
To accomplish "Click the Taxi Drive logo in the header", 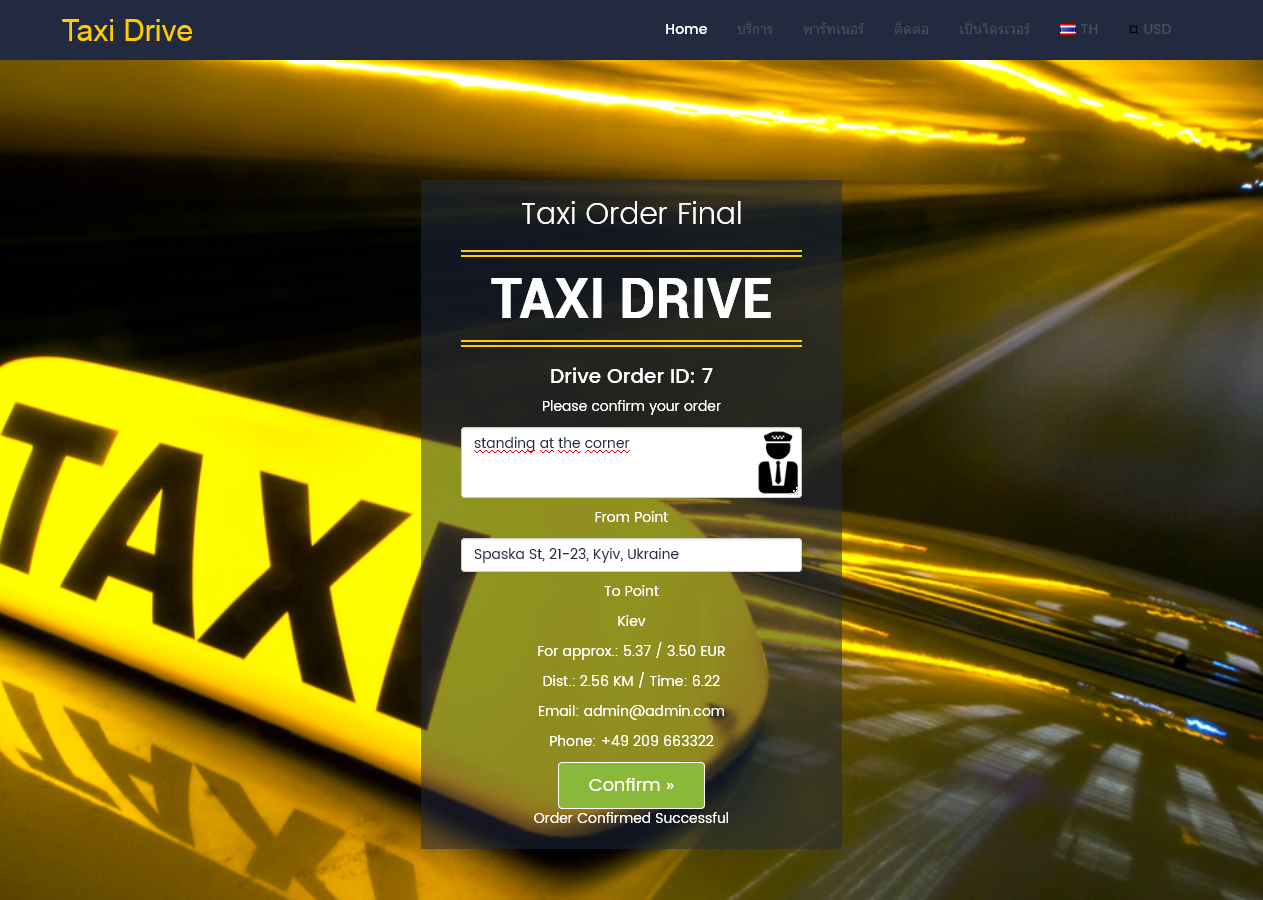I will pos(127,30).
